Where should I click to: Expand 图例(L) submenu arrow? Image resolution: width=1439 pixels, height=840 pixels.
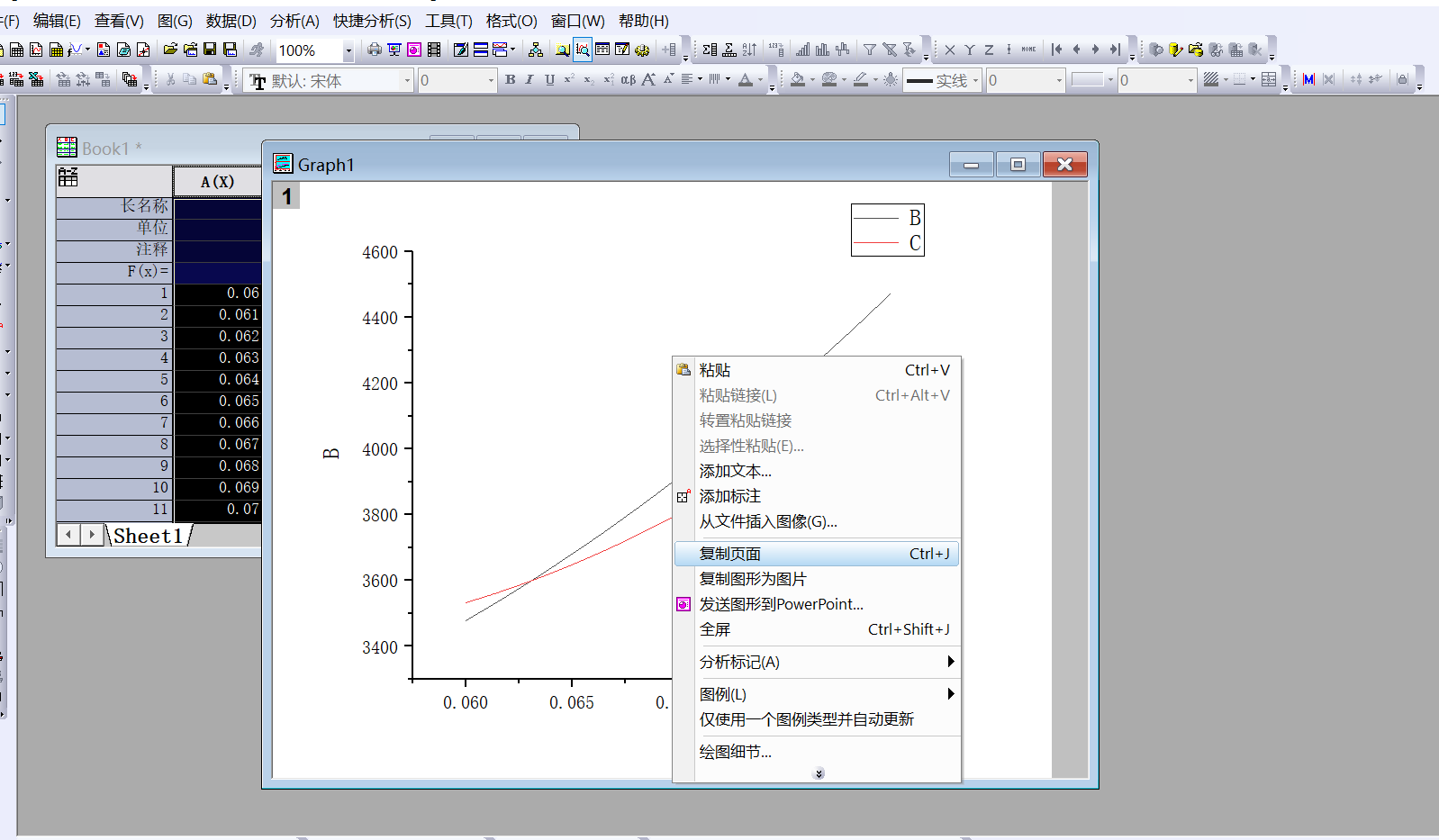pyautogui.click(x=950, y=694)
